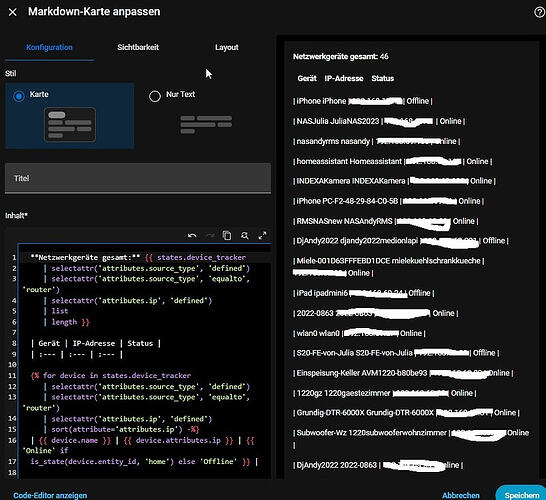Click the Stil section label
The height and width of the screenshot is (500, 546).
(x=10, y=73)
